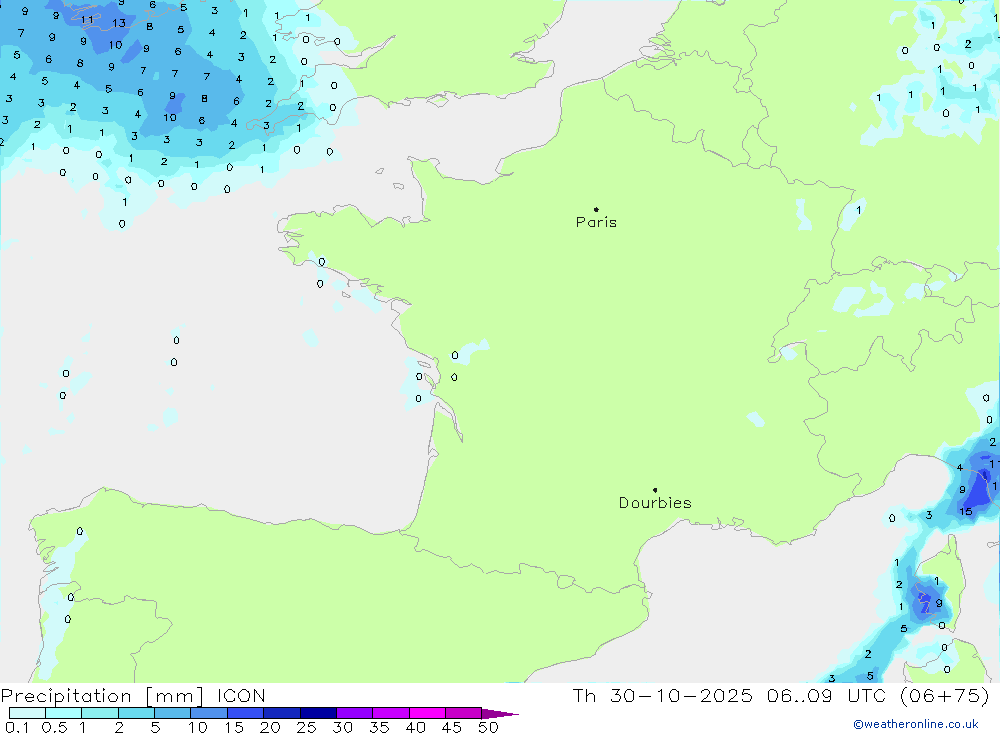Screen dimensions: 1000x733
Task: Select the Dourbies location dot marker
Action: [655, 490]
